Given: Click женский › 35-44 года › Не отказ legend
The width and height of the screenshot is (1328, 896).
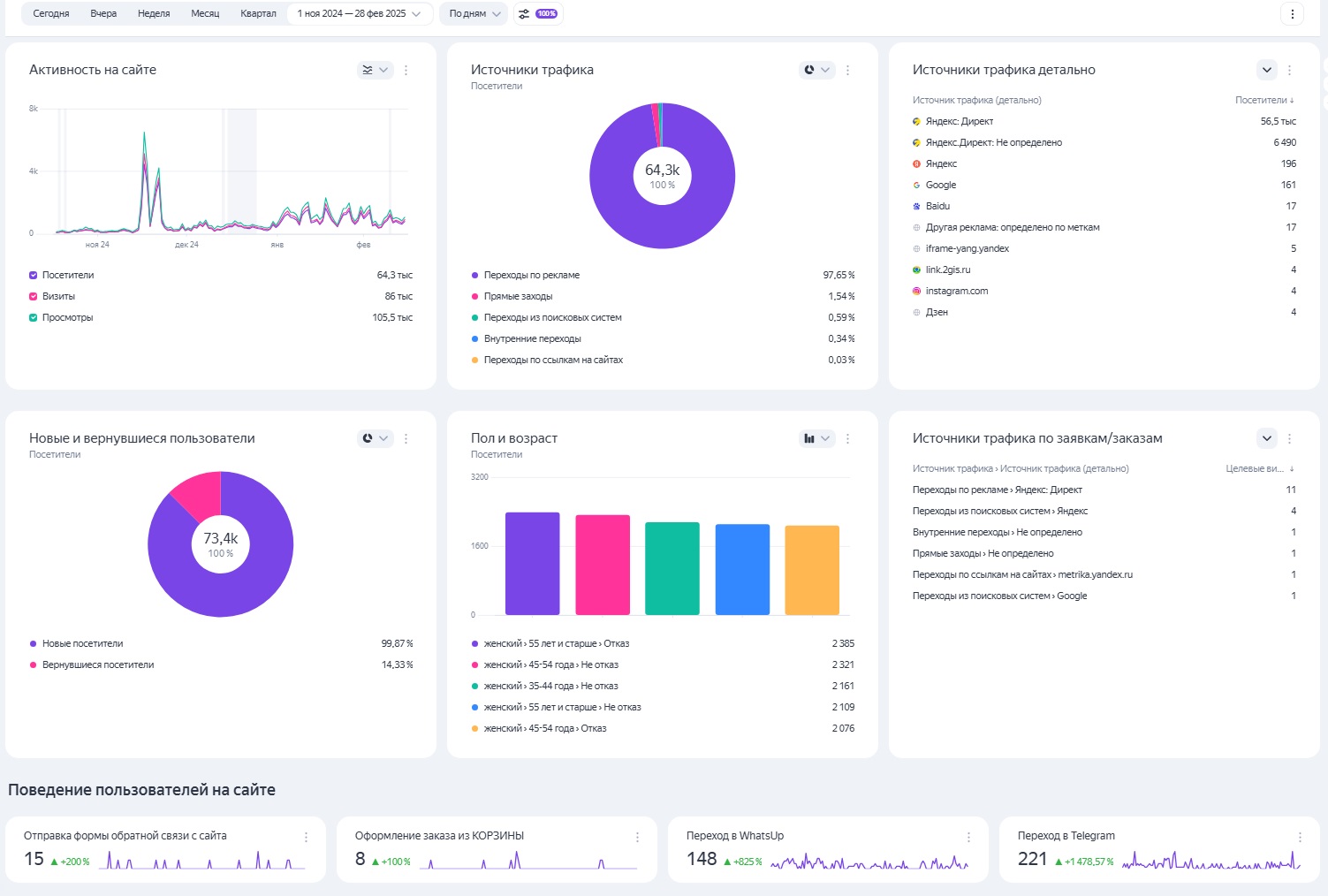Looking at the screenshot, I should (x=545, y=686).
